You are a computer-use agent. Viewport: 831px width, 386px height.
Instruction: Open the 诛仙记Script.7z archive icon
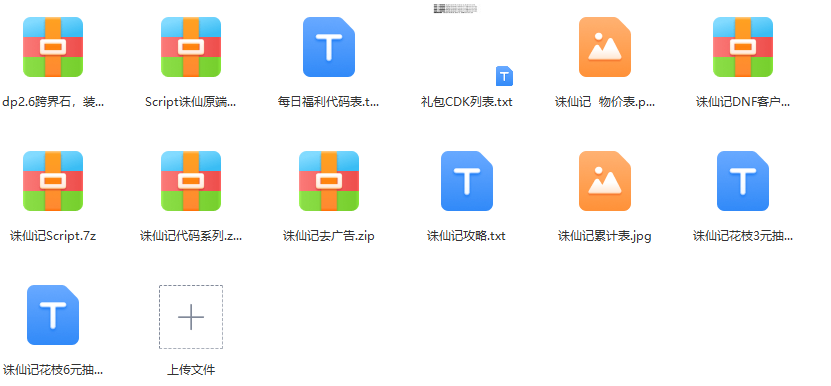53,181
